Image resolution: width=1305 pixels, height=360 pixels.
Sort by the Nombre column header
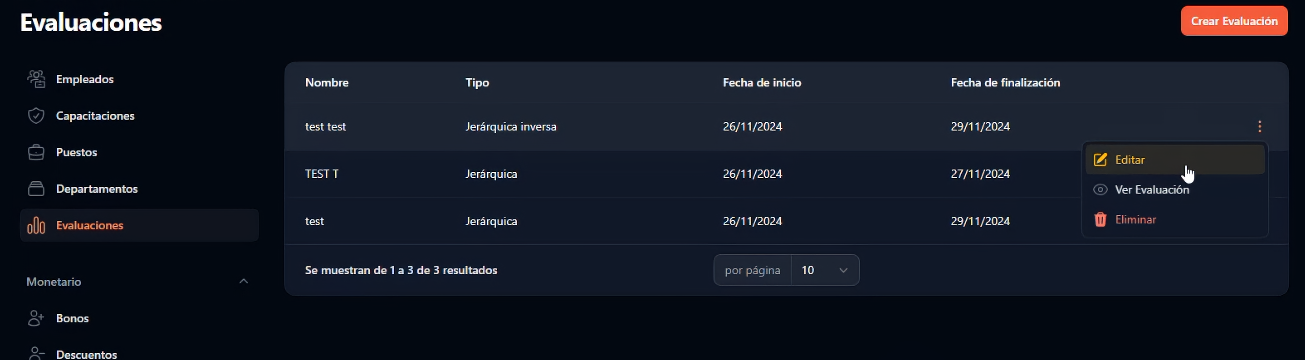point(327,83)
